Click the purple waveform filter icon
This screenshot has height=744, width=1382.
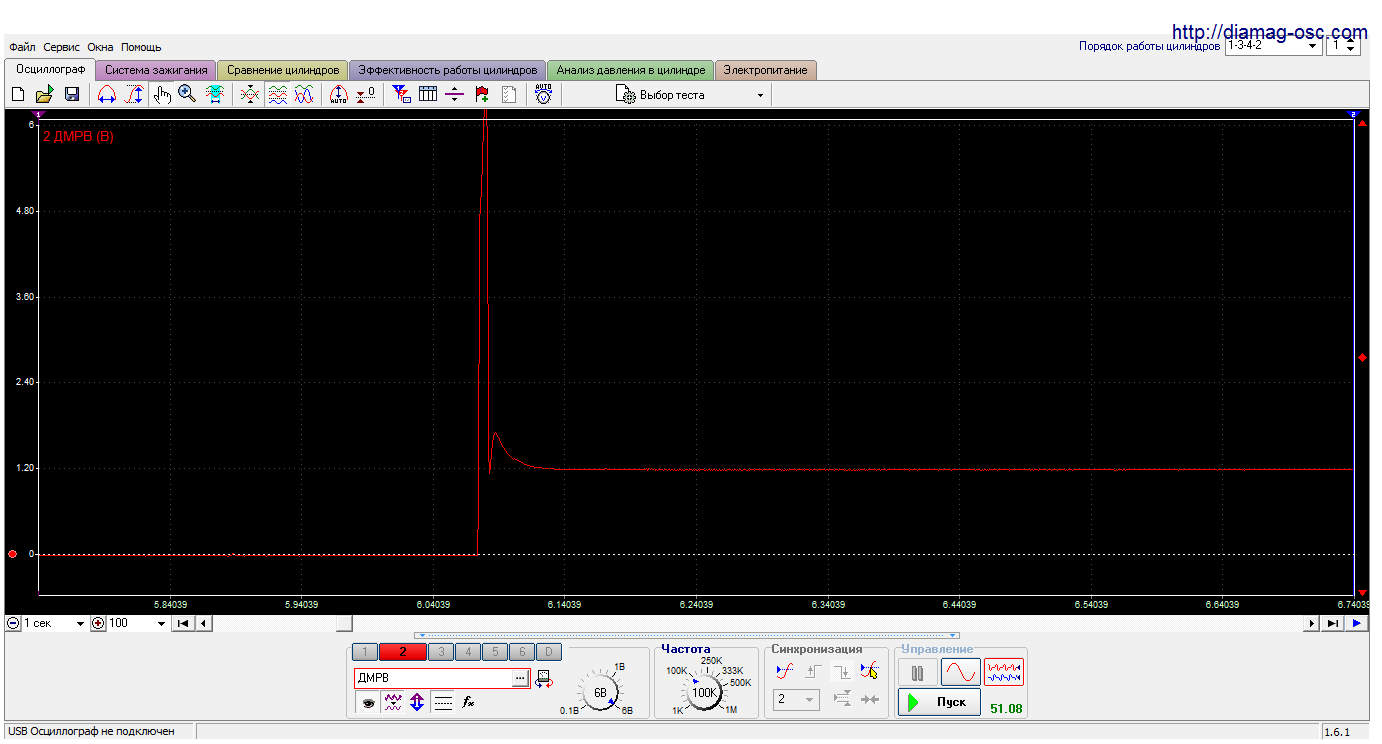(x=393, y=703)
